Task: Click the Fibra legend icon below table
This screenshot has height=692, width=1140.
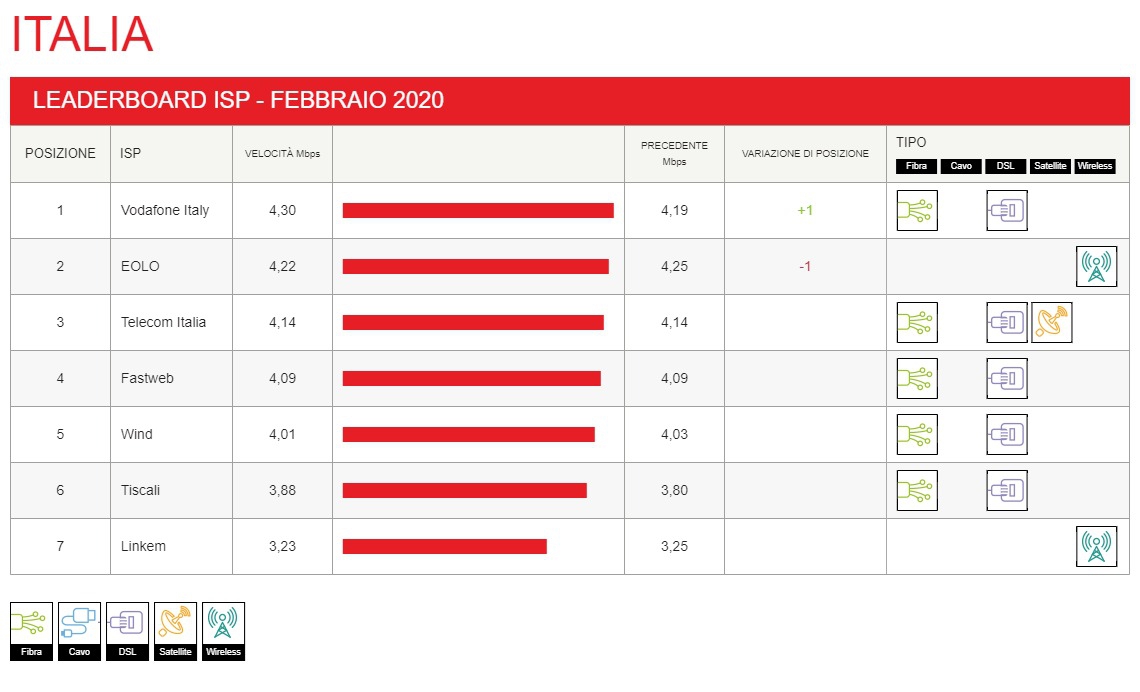Action: pos(31,631)
